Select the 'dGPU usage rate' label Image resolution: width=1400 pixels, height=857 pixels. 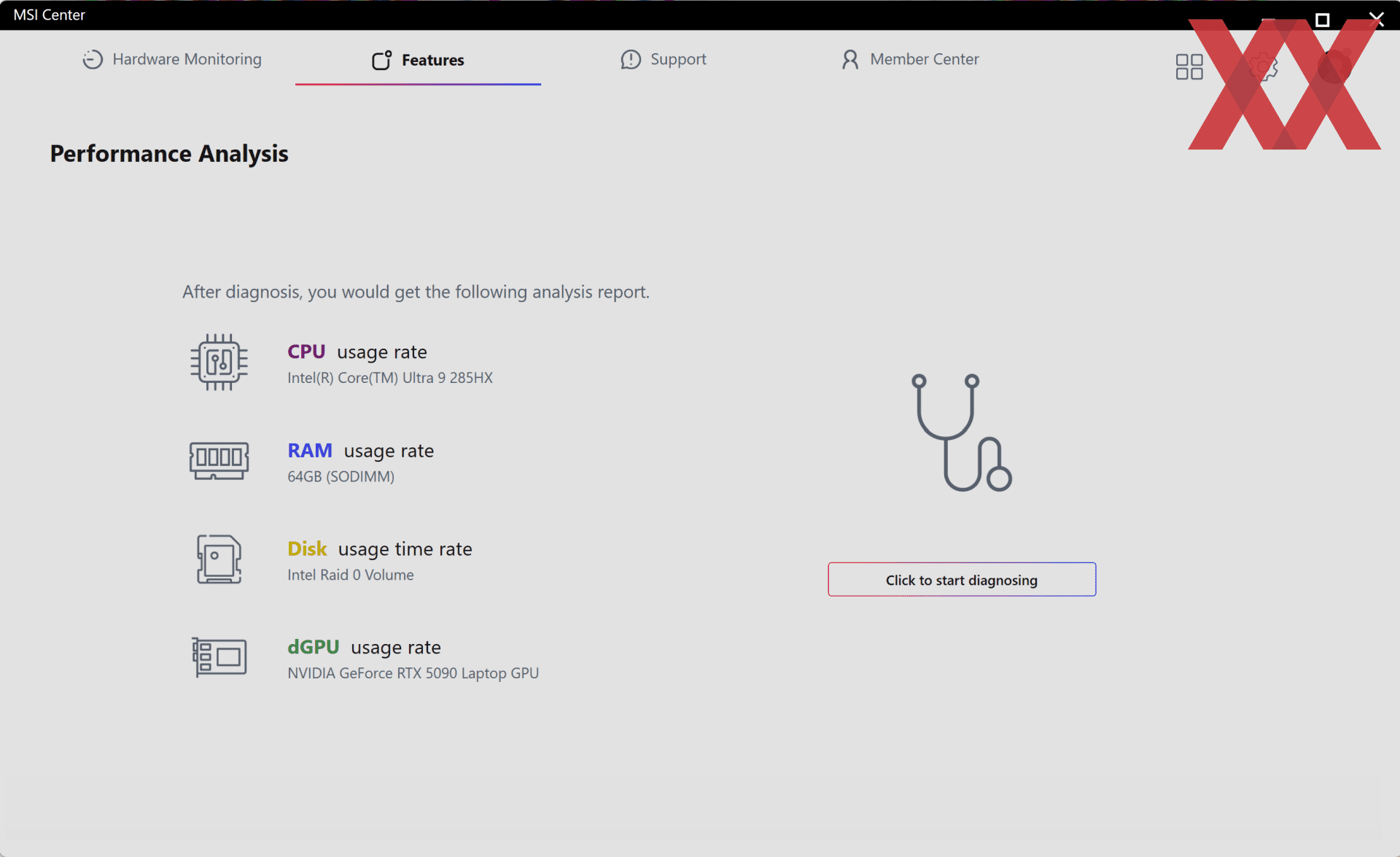coord(364,648)
